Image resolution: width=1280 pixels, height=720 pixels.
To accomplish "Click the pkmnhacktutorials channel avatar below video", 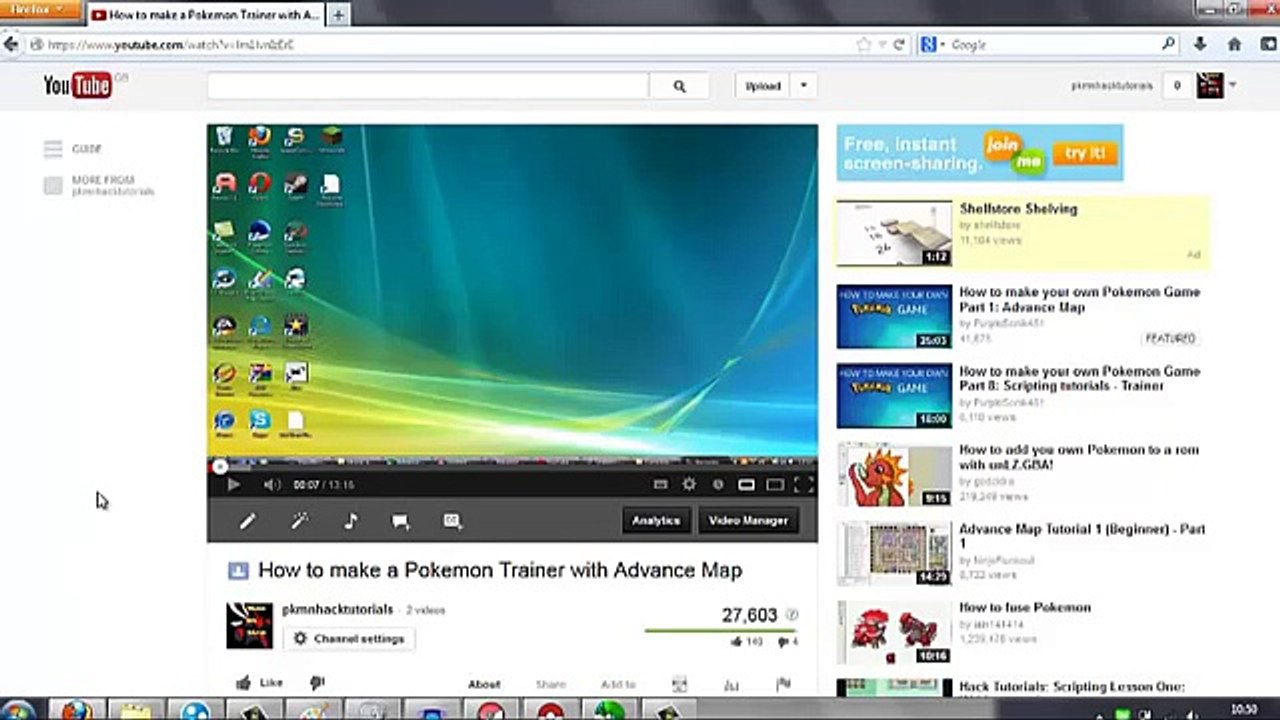I will [x=249, y=626].
